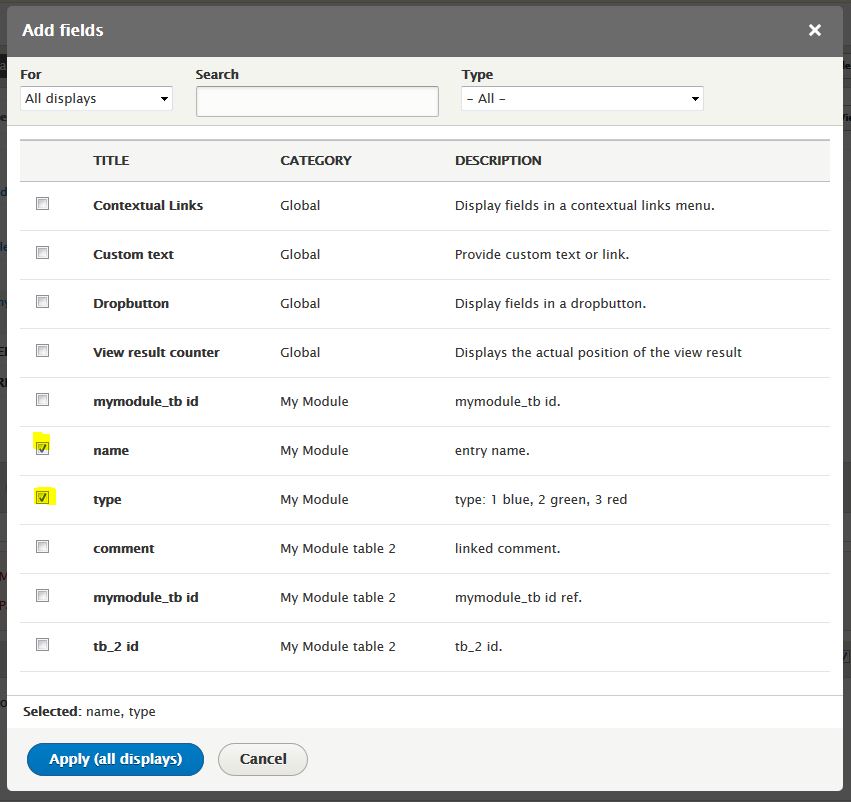
Task: Click the Cancel button
Action: [263, 759]
